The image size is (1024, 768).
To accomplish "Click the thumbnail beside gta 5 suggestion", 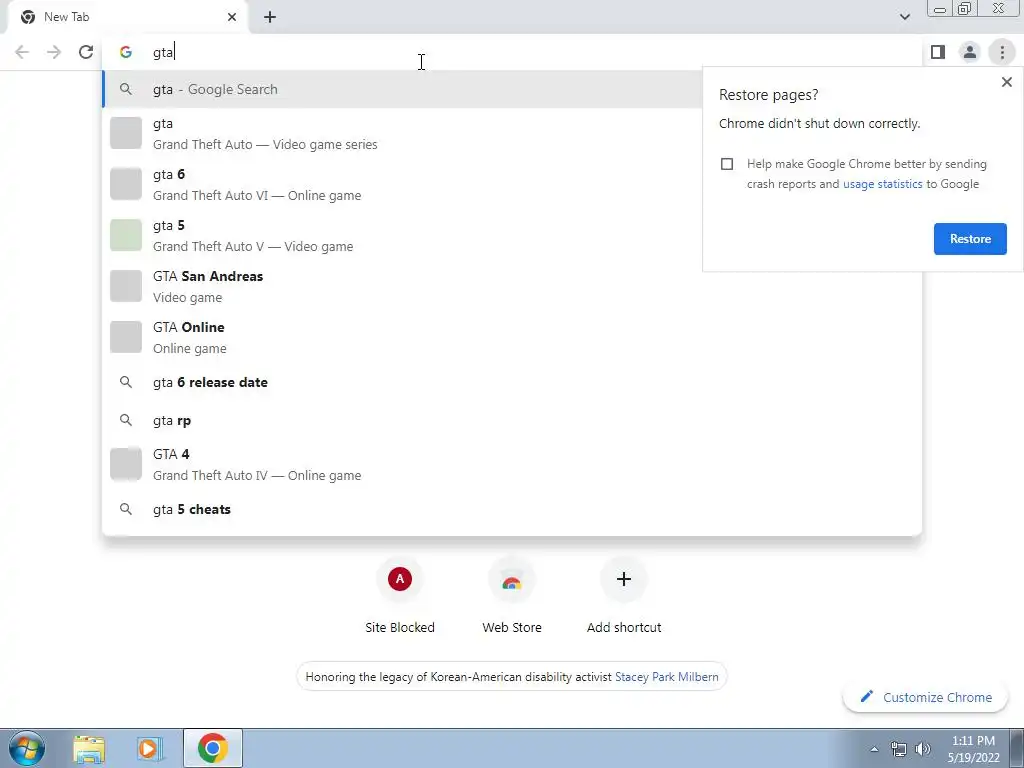I will pyautogui.click(x=126, y=235).
